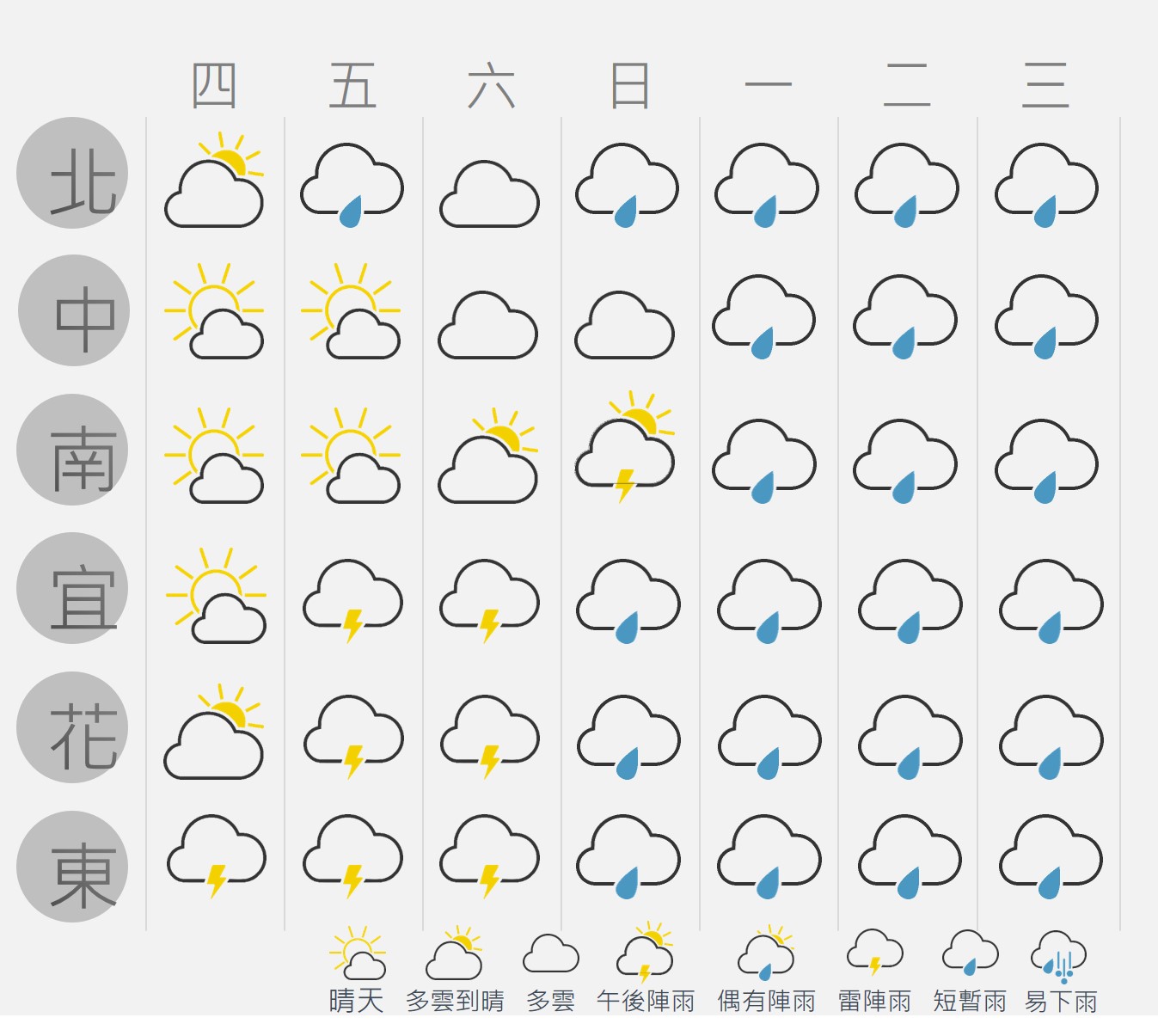Screen dimensions: 1158x1036
Task: Click the 六 Saturday column header
Action: 491,86
